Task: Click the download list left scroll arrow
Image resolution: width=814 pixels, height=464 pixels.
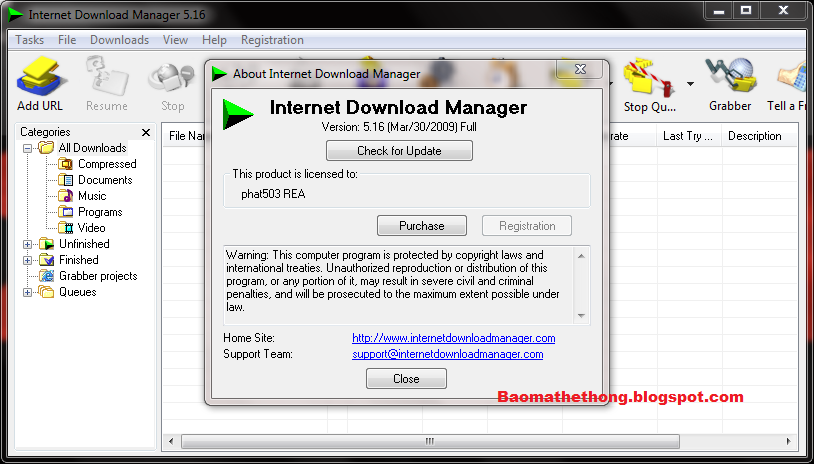Action: 171,442
